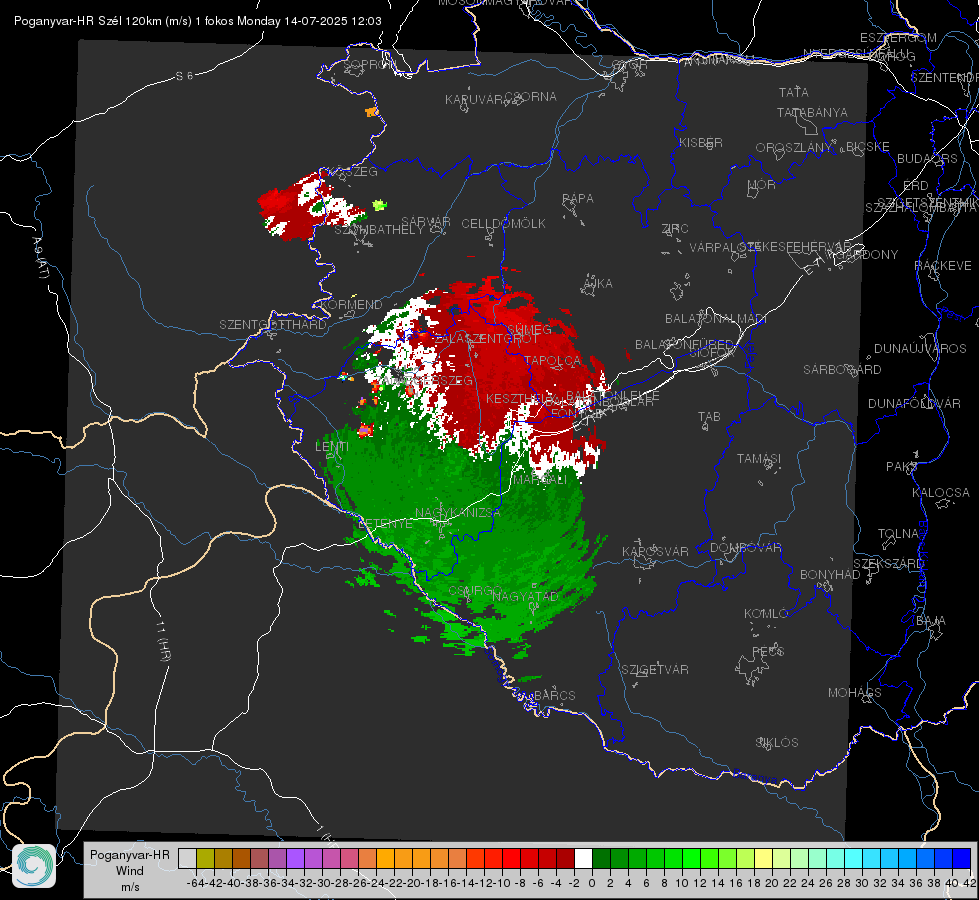The height and width of the screenshot is (900, 979).
Task: Click the BONYHÁD label
Action: point(830,574)
